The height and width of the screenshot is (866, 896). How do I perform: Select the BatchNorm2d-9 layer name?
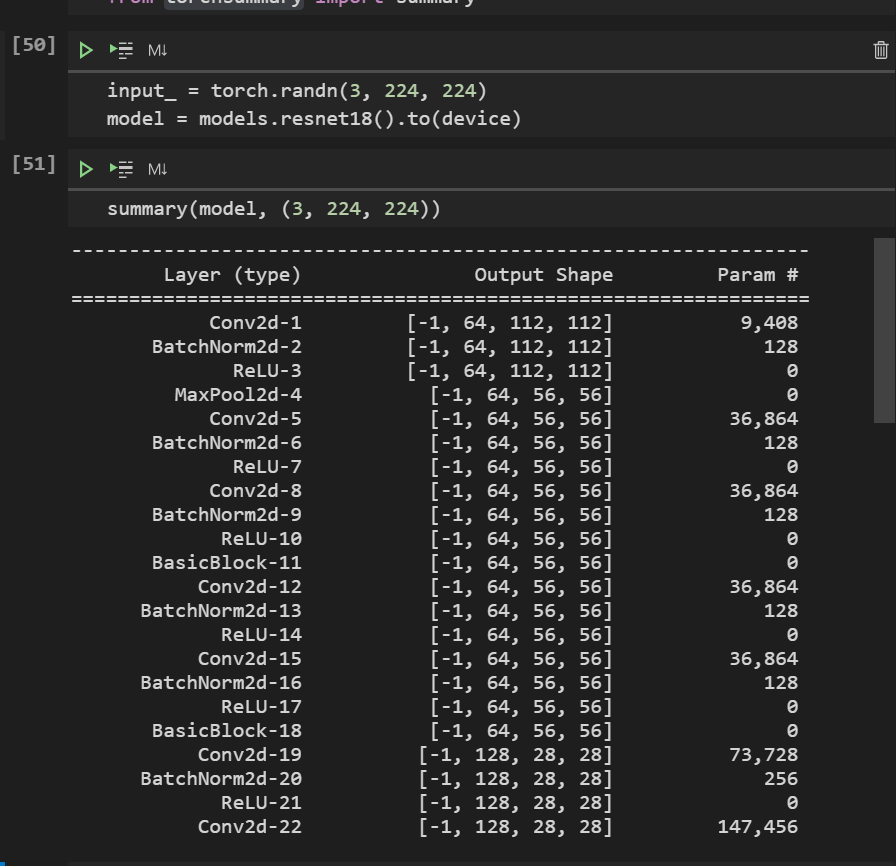226,515
